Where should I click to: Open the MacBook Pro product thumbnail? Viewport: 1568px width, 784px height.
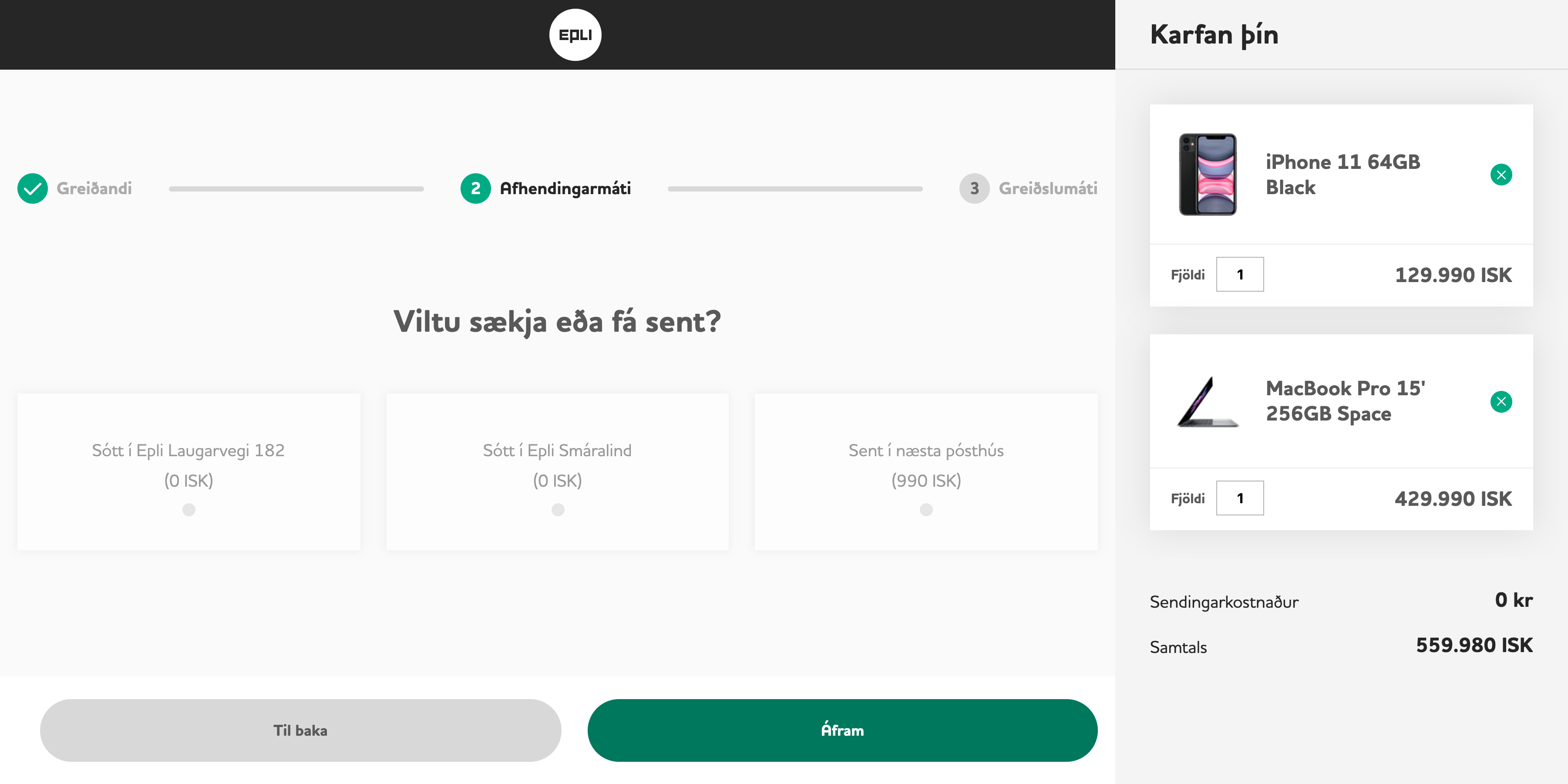pyautogui.click(x=1208, y=402)
